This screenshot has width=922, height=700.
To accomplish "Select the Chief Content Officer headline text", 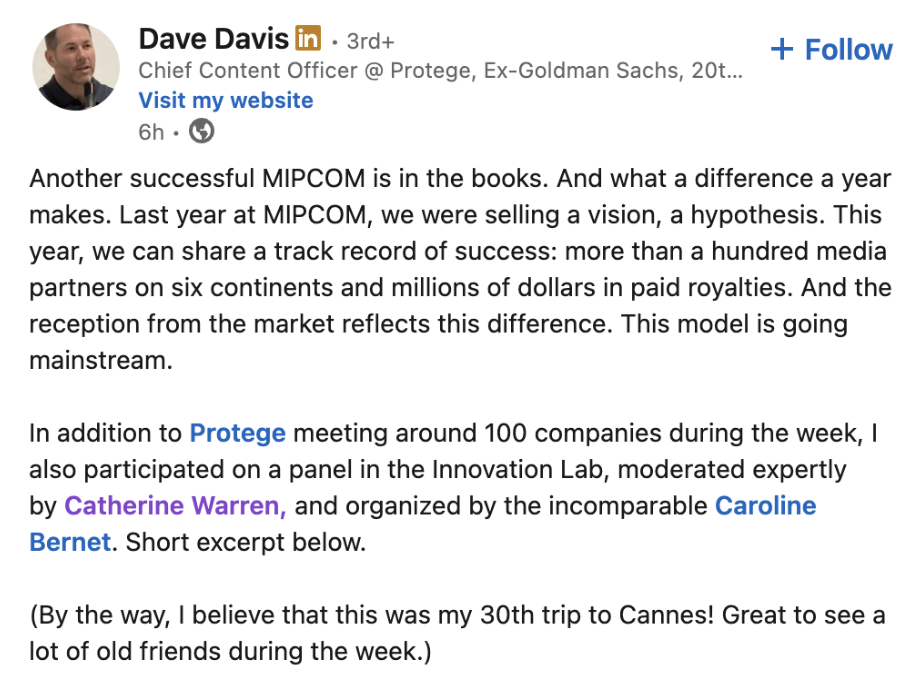I will tap(440, 71).
